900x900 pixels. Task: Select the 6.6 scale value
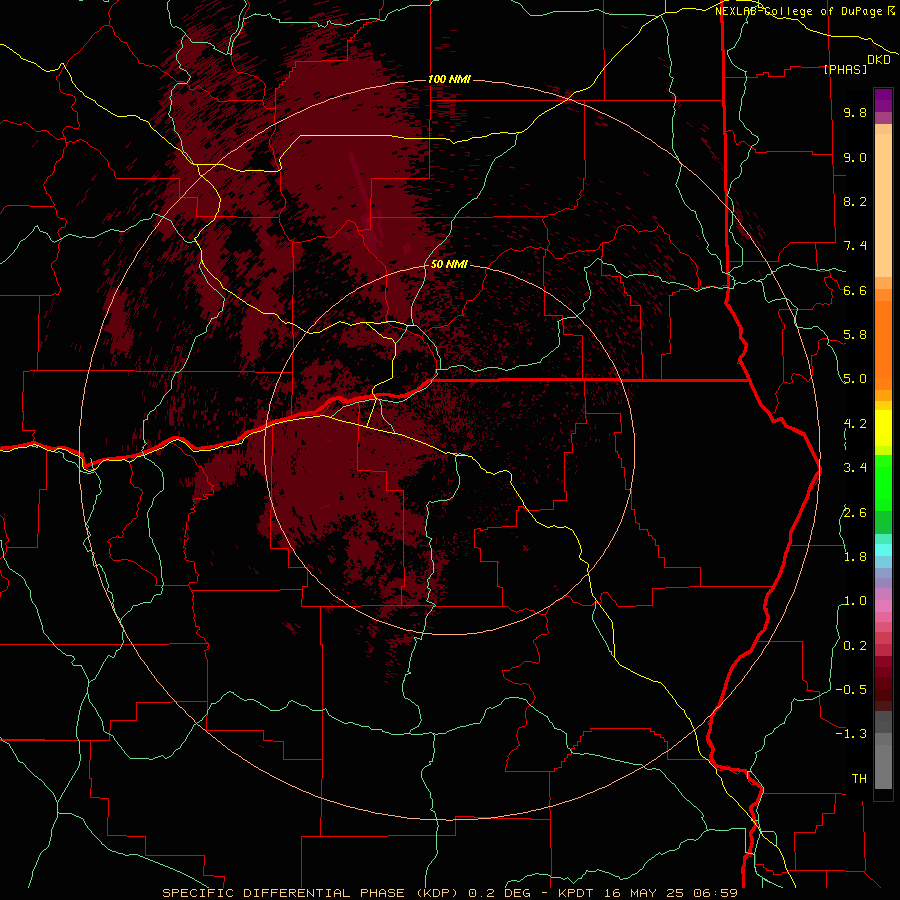coord(855,290)
